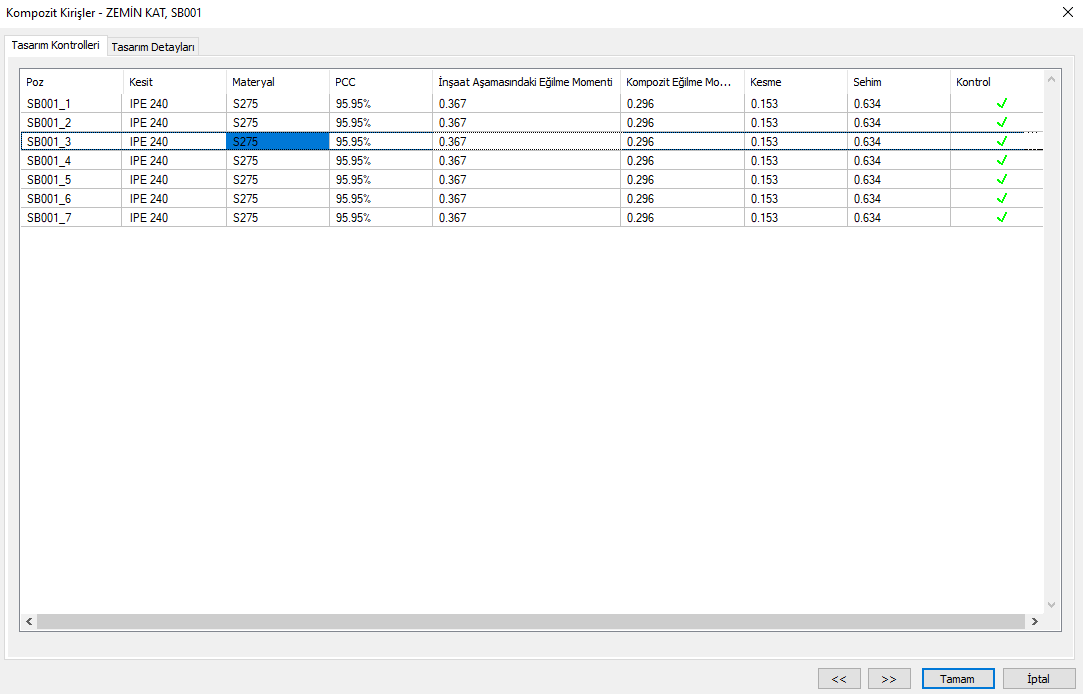Click green checkmark in SB001_7 row
Viewport: 1083px width, 694px height.
point(1001,217)
